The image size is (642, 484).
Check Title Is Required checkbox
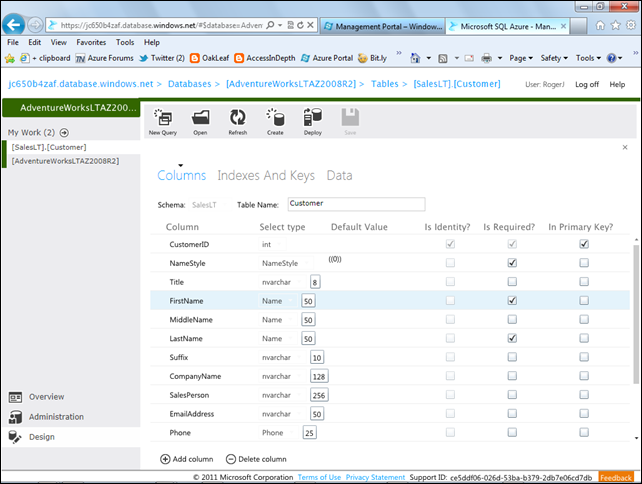(x=512, y=282)
